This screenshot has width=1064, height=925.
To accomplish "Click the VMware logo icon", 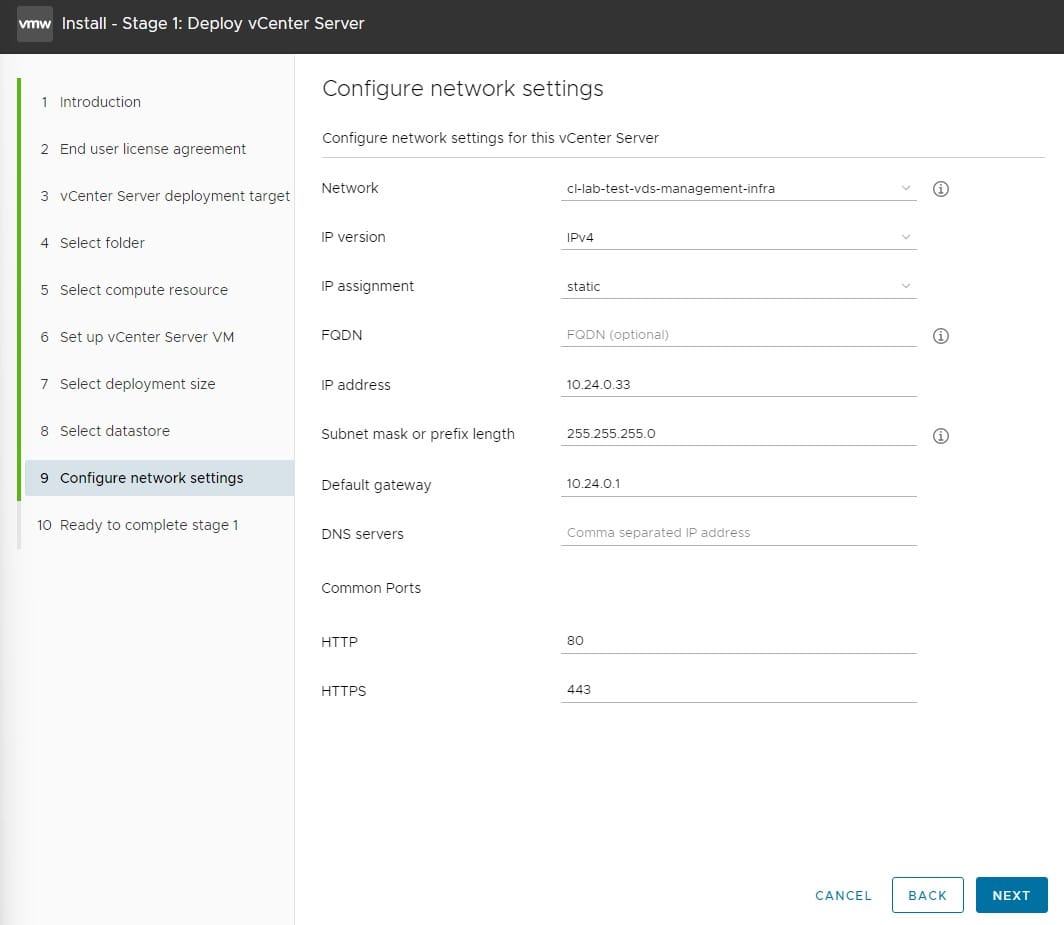I will point(35,24).
